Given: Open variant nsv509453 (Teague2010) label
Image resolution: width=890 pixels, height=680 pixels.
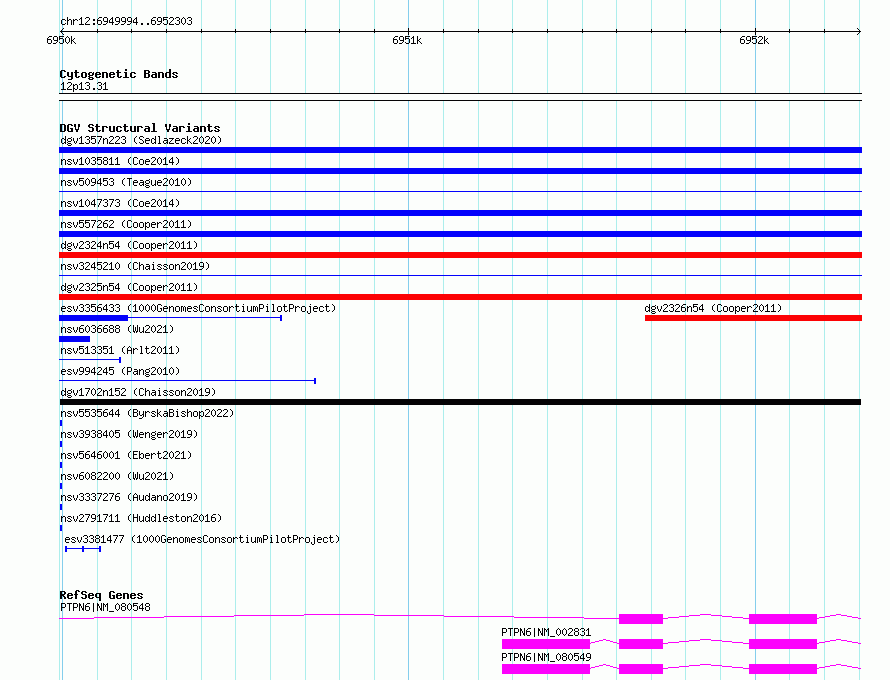Looking at the screenshot, I should (x=126, y=182).
